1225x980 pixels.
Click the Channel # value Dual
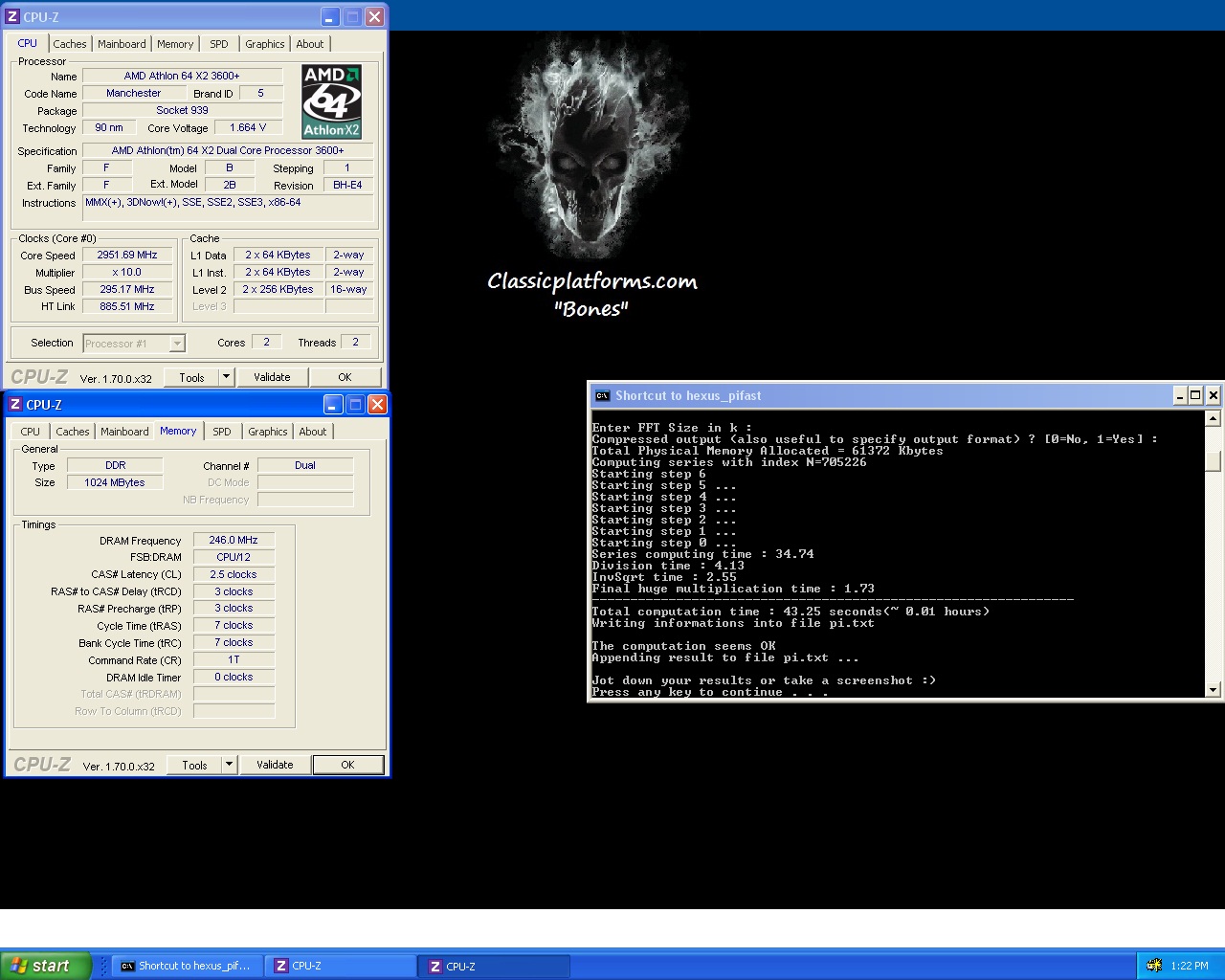click(x=305, y=466)
